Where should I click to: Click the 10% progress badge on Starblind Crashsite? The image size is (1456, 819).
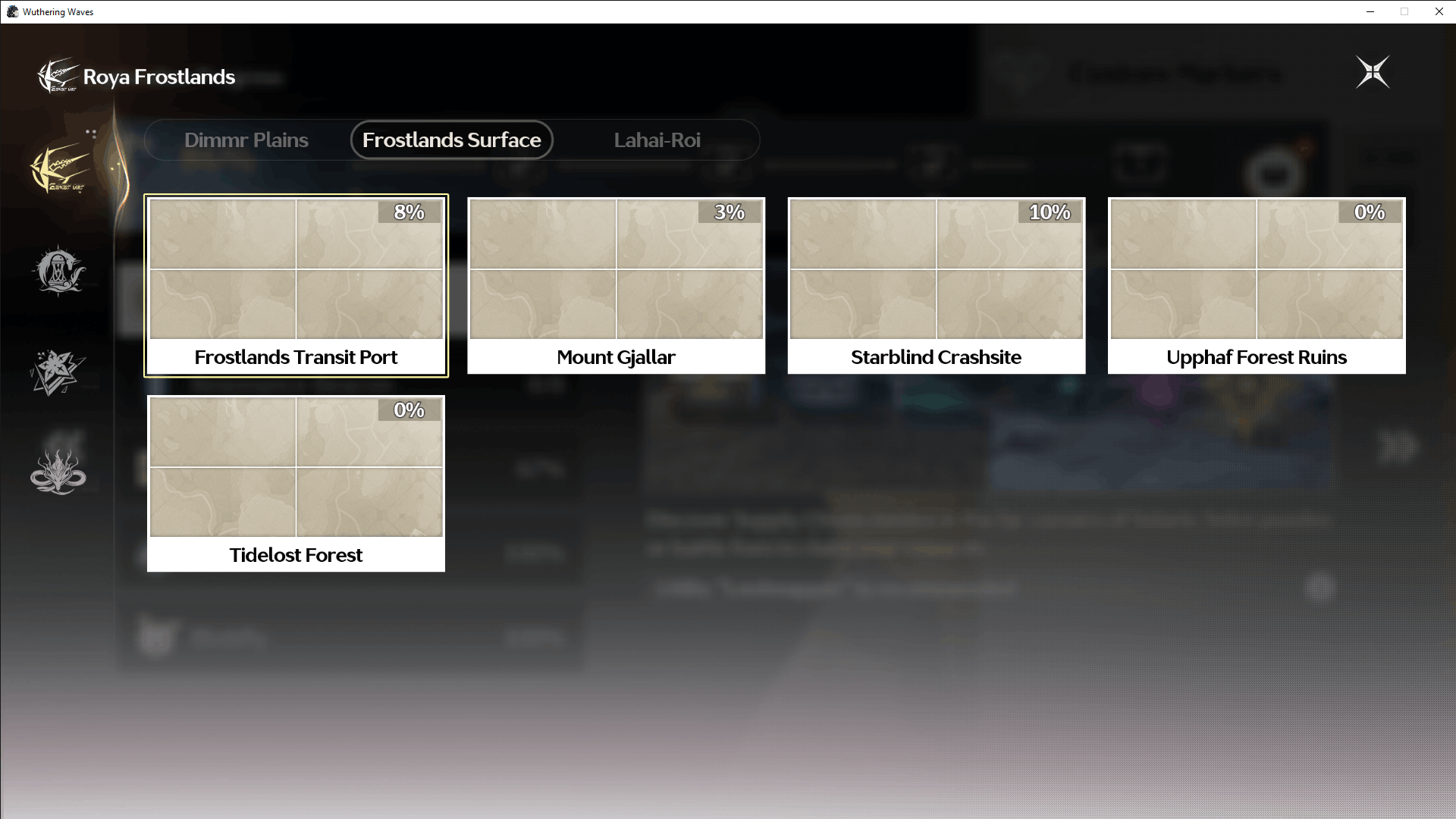click(x=1050, y=212)
